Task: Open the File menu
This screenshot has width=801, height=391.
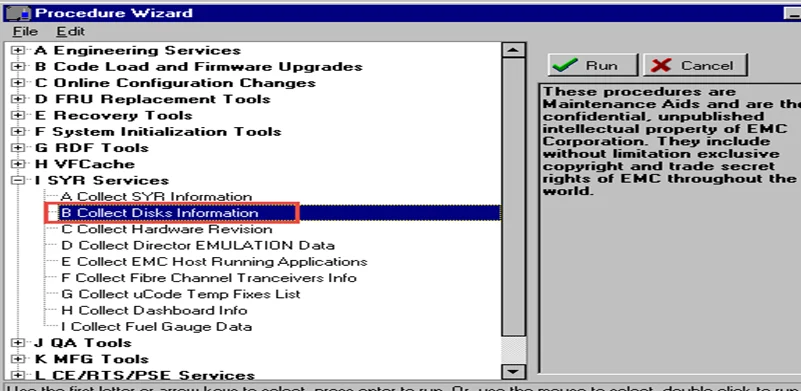Action: pyautogui.click(x=26, y=31)
